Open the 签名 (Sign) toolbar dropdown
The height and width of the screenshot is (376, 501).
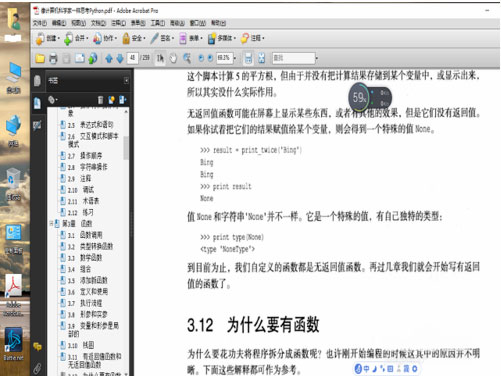point(162,39)
